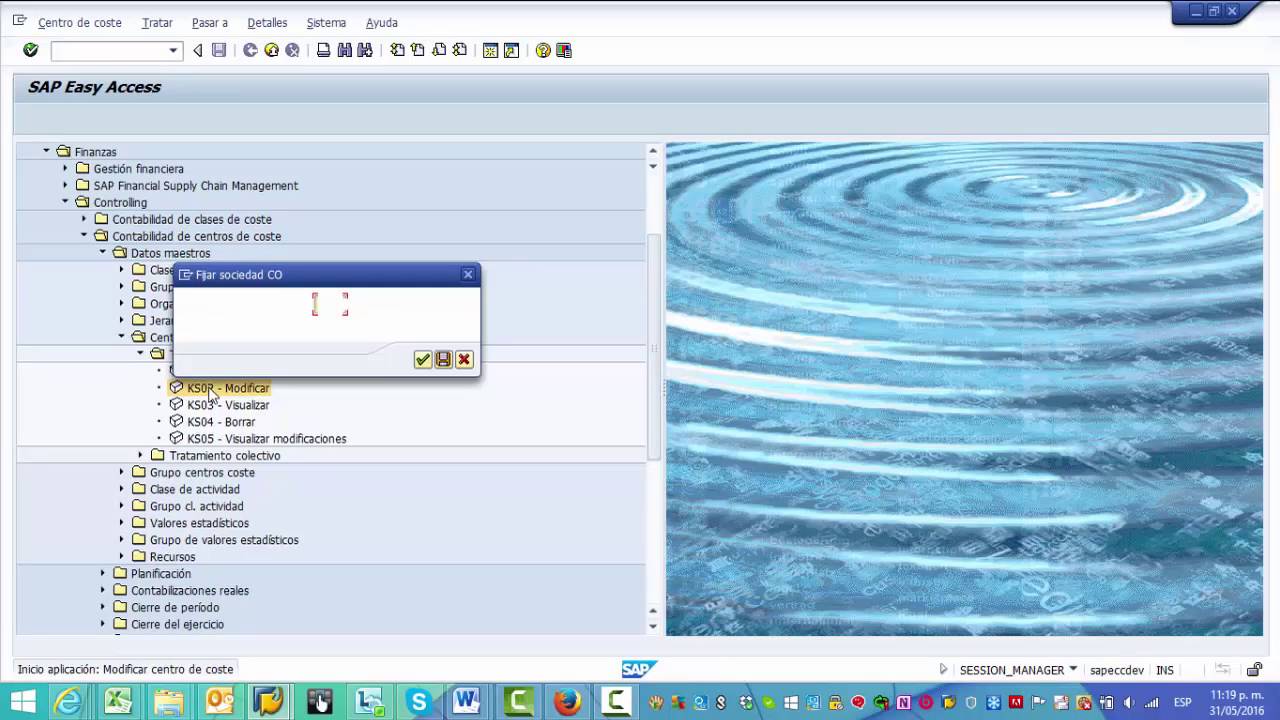Collapse Contabilidad de centros de coste

coord(84,236)
